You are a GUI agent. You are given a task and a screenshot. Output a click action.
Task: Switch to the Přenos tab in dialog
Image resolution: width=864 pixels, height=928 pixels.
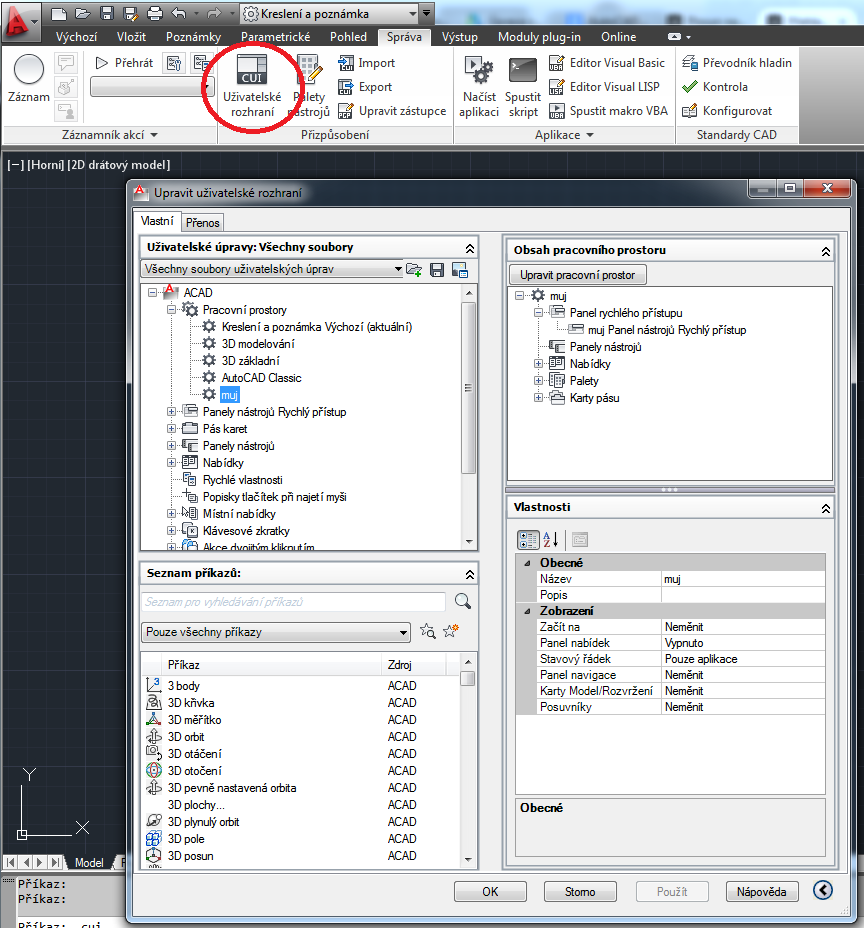[x=202, y=223]
